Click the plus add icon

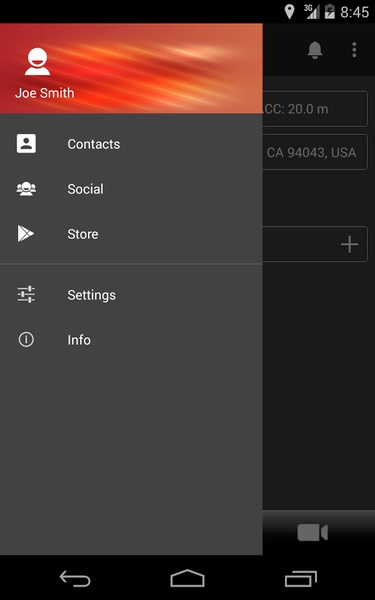click(349, 244)
